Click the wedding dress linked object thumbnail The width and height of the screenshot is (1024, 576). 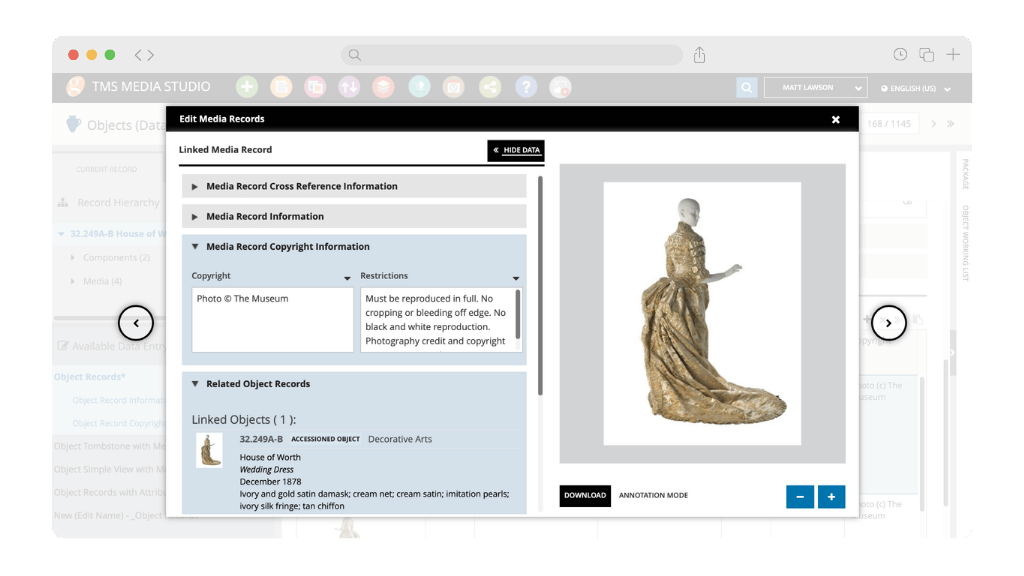pos(209,451)
